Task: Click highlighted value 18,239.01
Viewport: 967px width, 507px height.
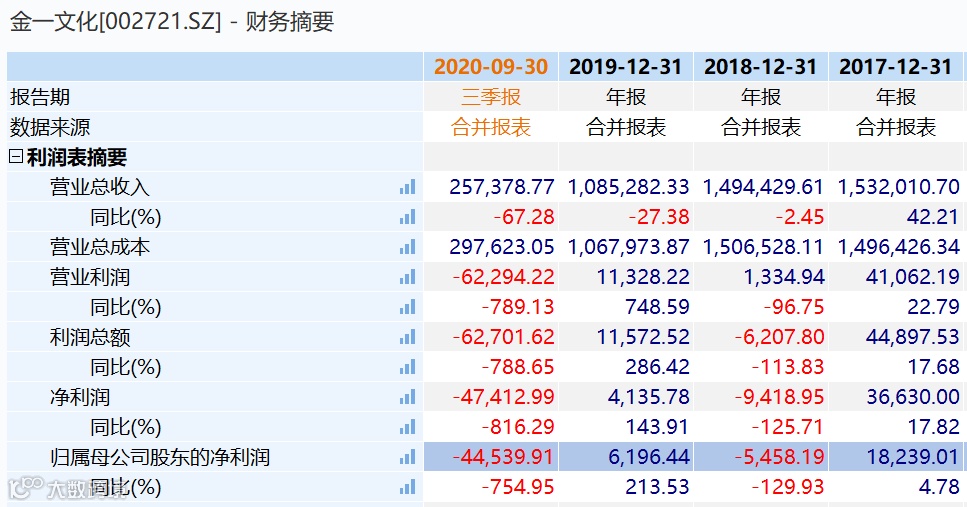Action: click(x=913, y=458)
